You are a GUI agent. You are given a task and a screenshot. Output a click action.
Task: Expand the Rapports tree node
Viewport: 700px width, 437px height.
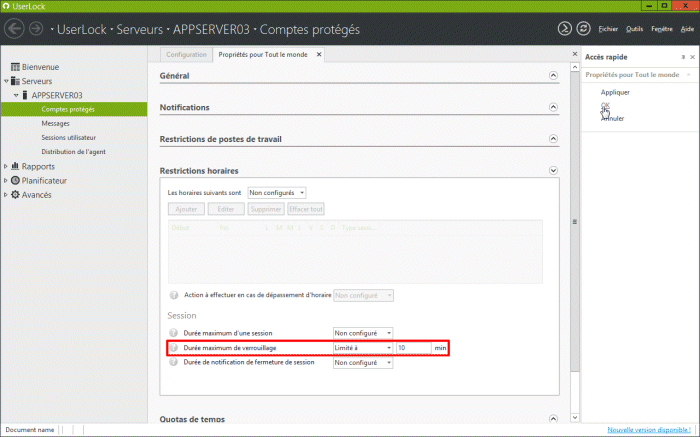tap(5, 166)
